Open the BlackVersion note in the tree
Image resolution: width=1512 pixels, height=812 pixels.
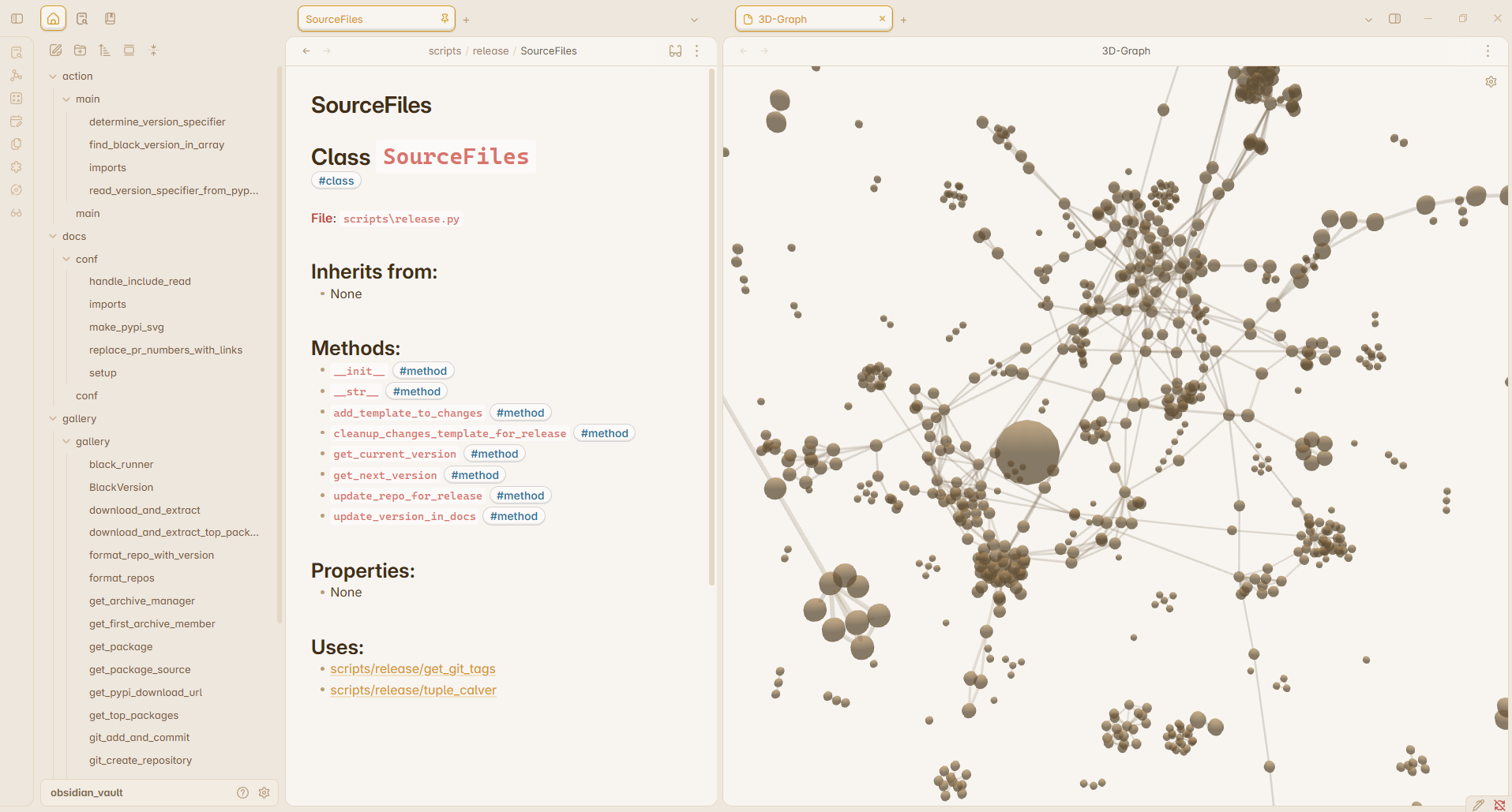click(x=121, y=487)
